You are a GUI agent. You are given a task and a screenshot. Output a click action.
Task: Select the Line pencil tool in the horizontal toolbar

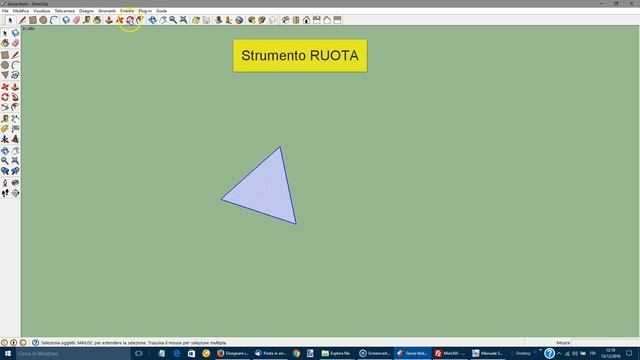point(22,20)
